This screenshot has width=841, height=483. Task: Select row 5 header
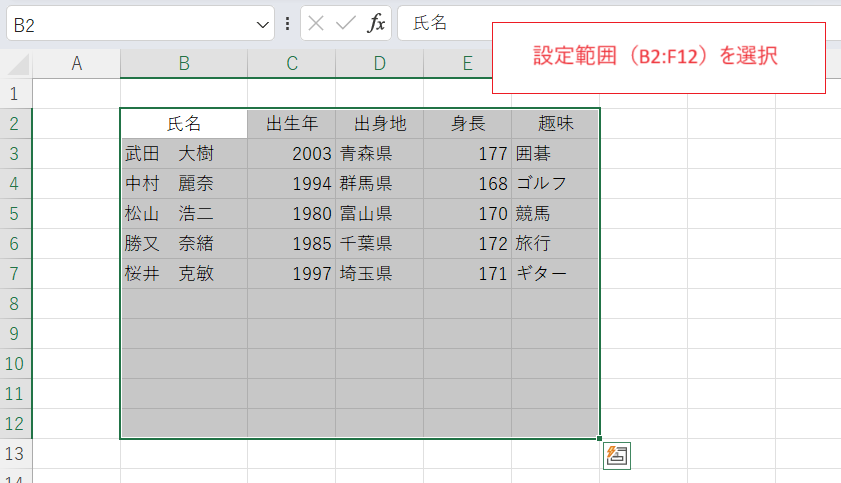(x=16, y=214)
